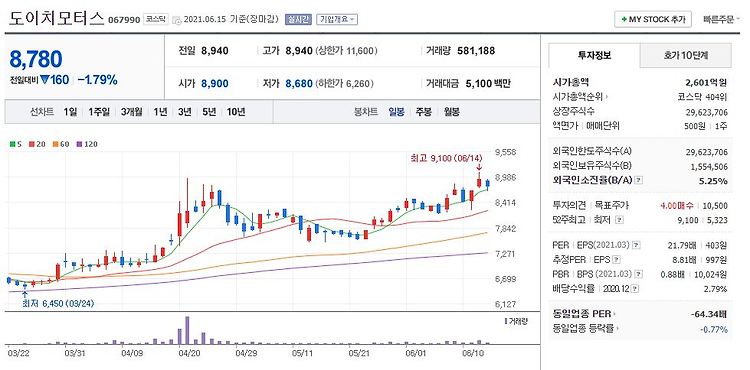Show 1년 line chart
This screenshot has height=370, width=750.
[160, 112]
